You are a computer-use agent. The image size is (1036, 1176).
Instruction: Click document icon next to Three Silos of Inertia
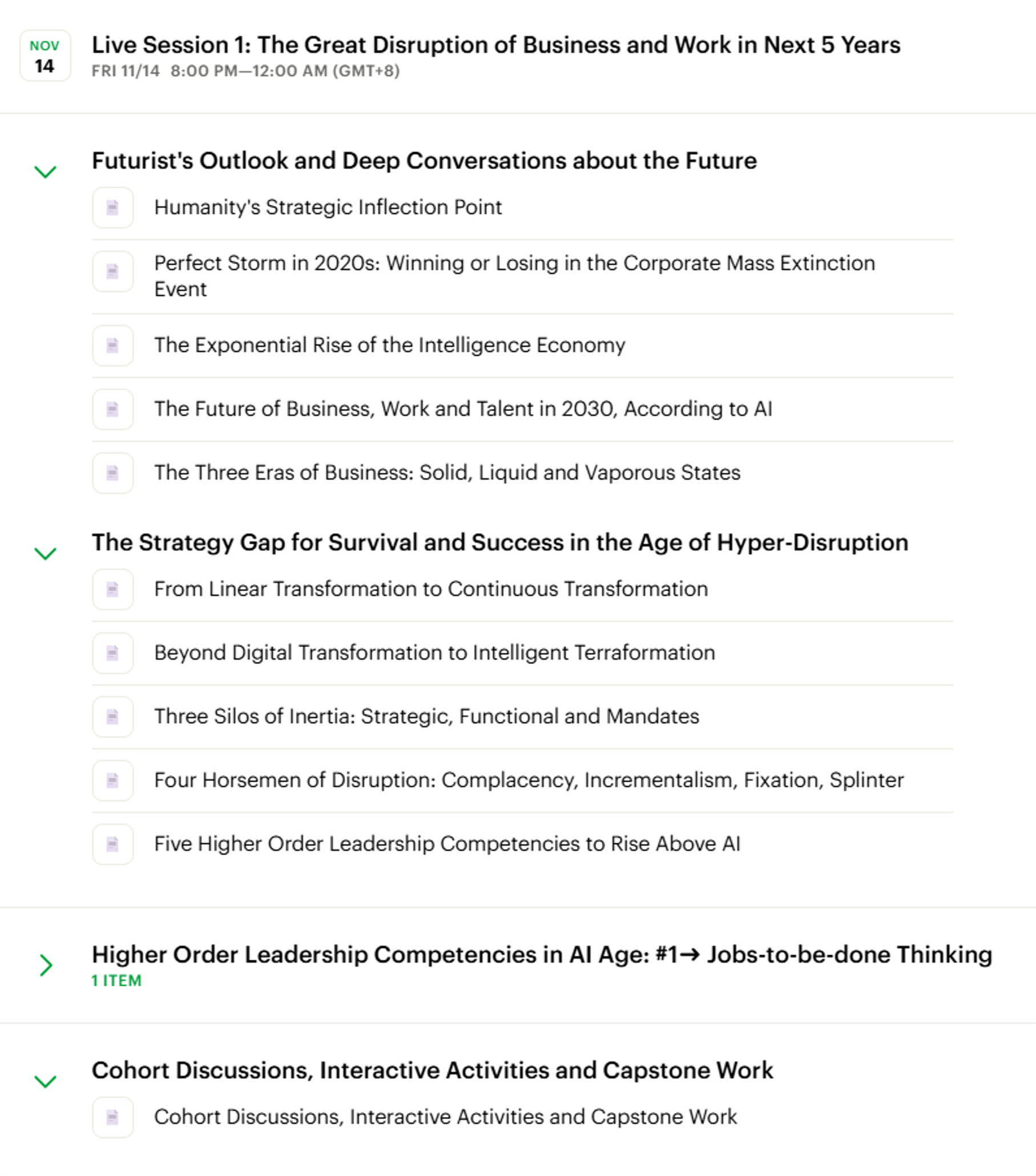pyautogui.click(x=113, y=717)
